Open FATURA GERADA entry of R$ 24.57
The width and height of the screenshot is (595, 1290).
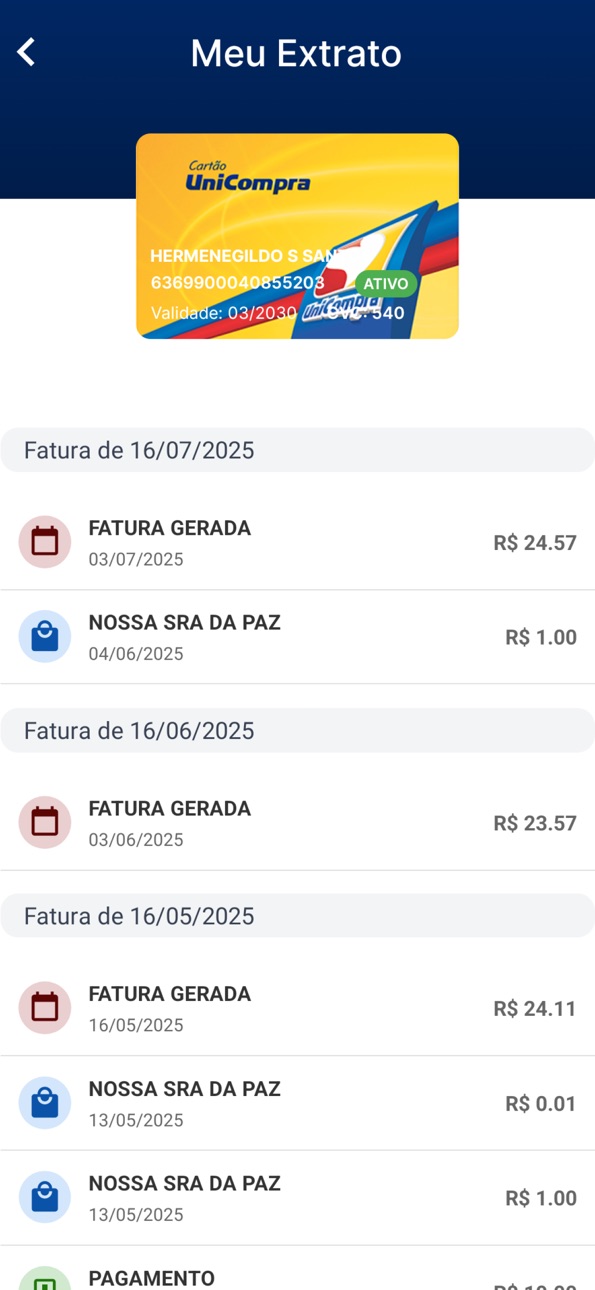[297, 543]
